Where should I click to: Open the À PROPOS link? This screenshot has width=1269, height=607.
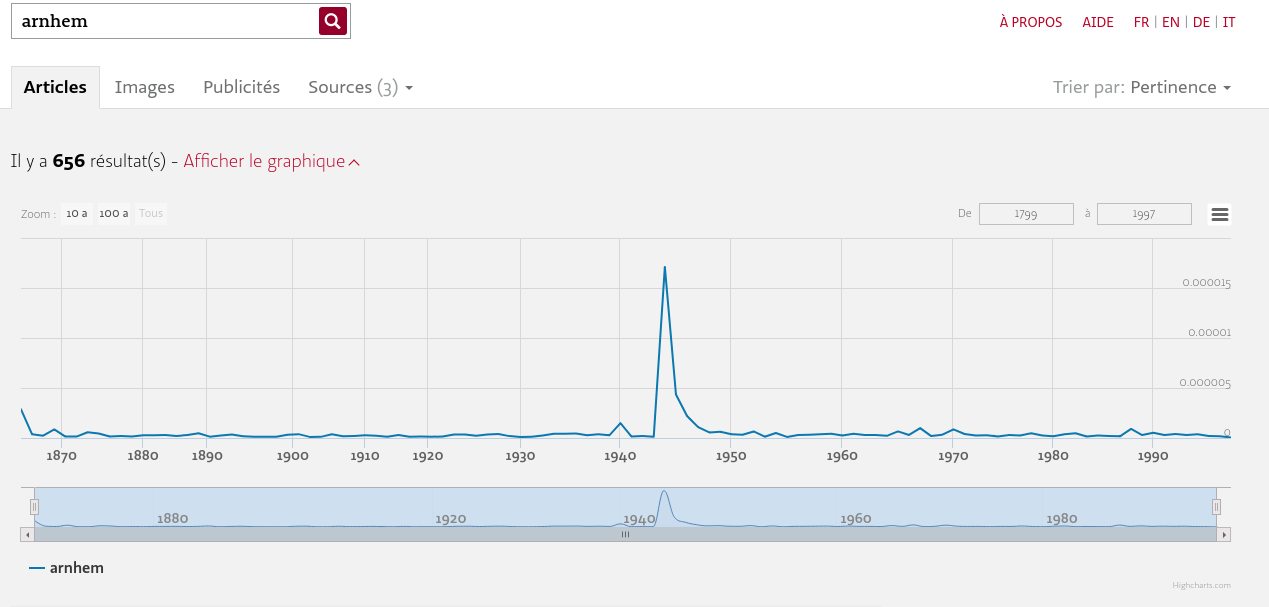1031,22
